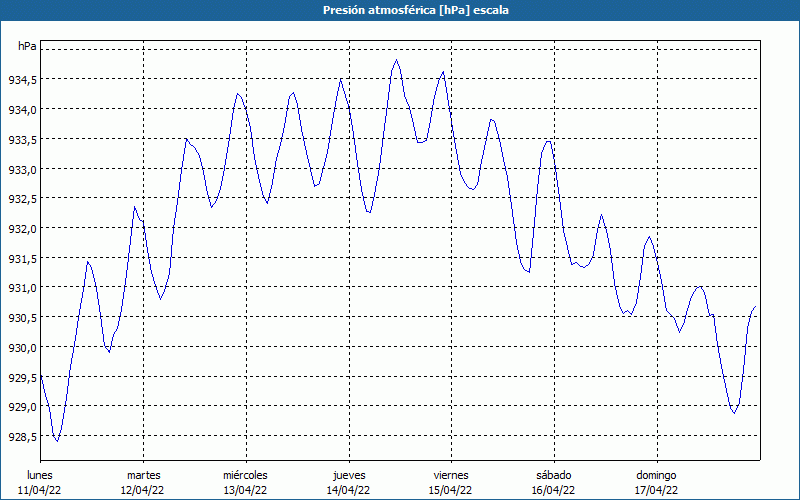The image size is (800, 500).
Task: Select the 930,5 y-axis value
Action: click(22, 317)
